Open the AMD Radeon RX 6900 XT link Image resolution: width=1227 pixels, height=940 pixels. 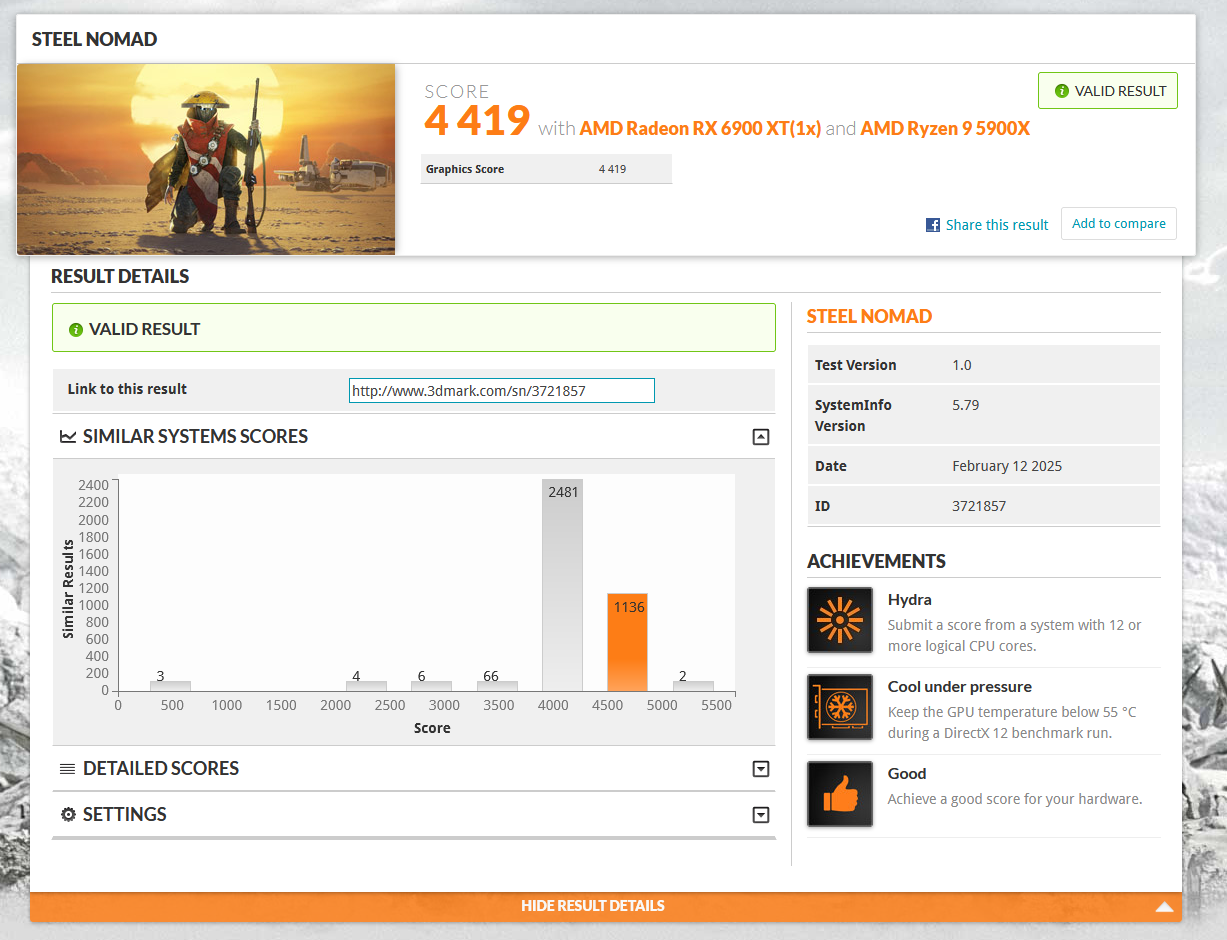tap(700, 128)
